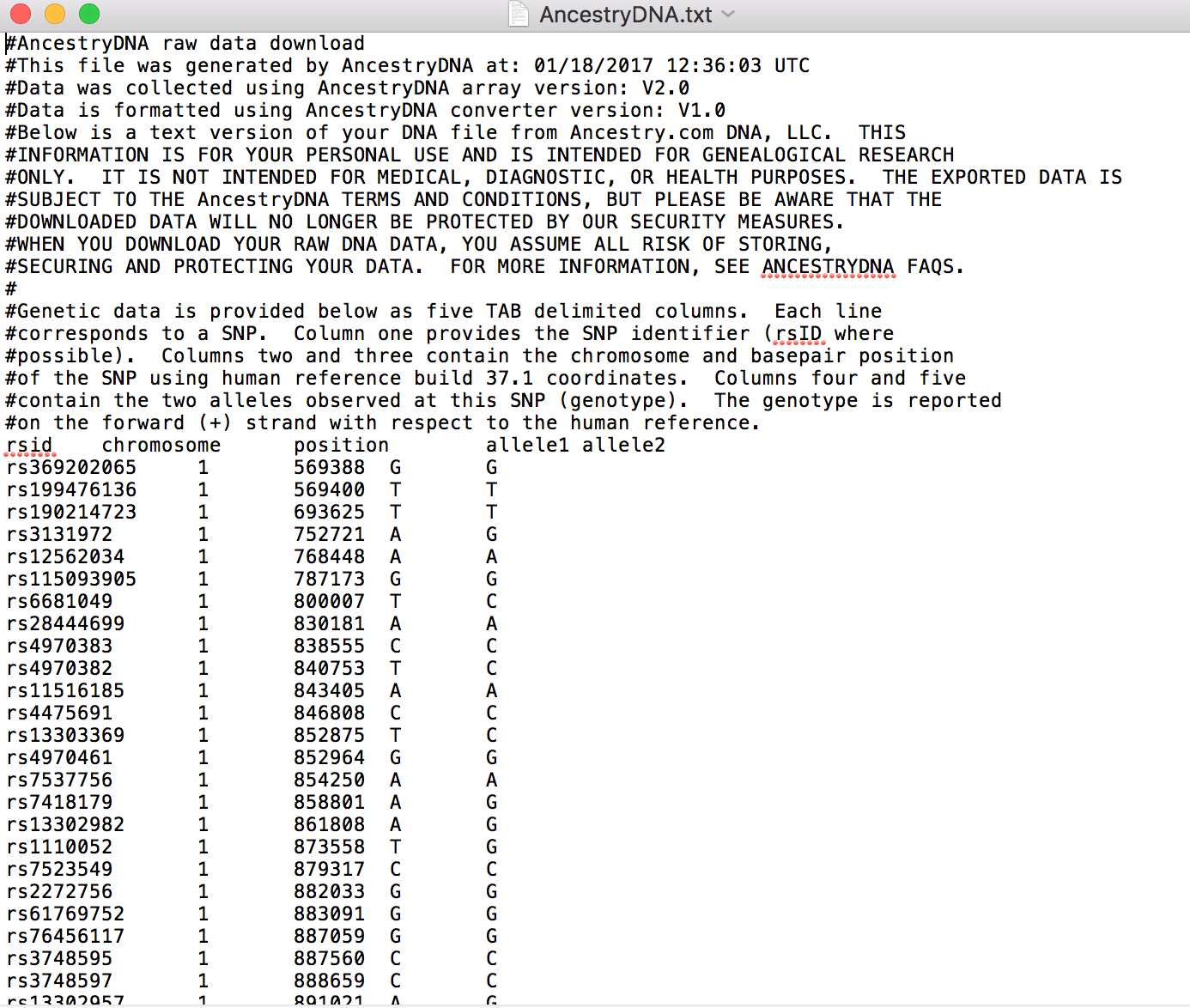Viewport: 1190px width, 1008px height.
Task: Click position value 840753
Action: click(330, 668)
